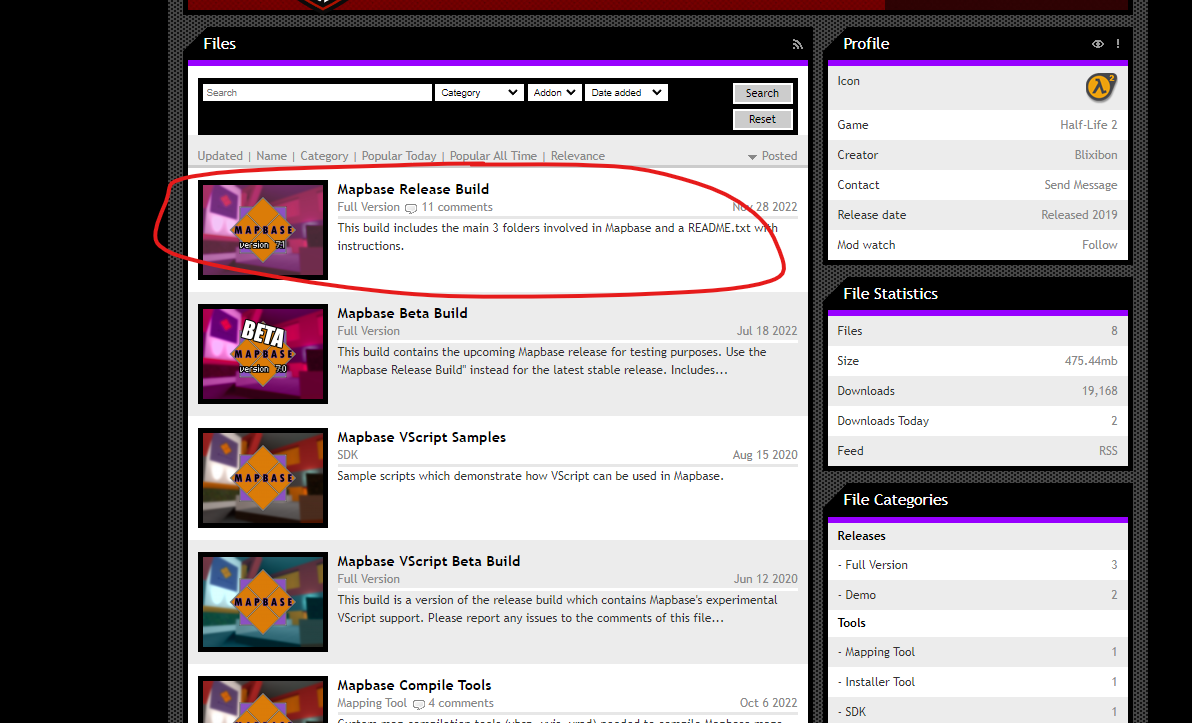Open Mapbase Beta Build thumbnail
Screen dimensions: 1192x723
(263, 354)
